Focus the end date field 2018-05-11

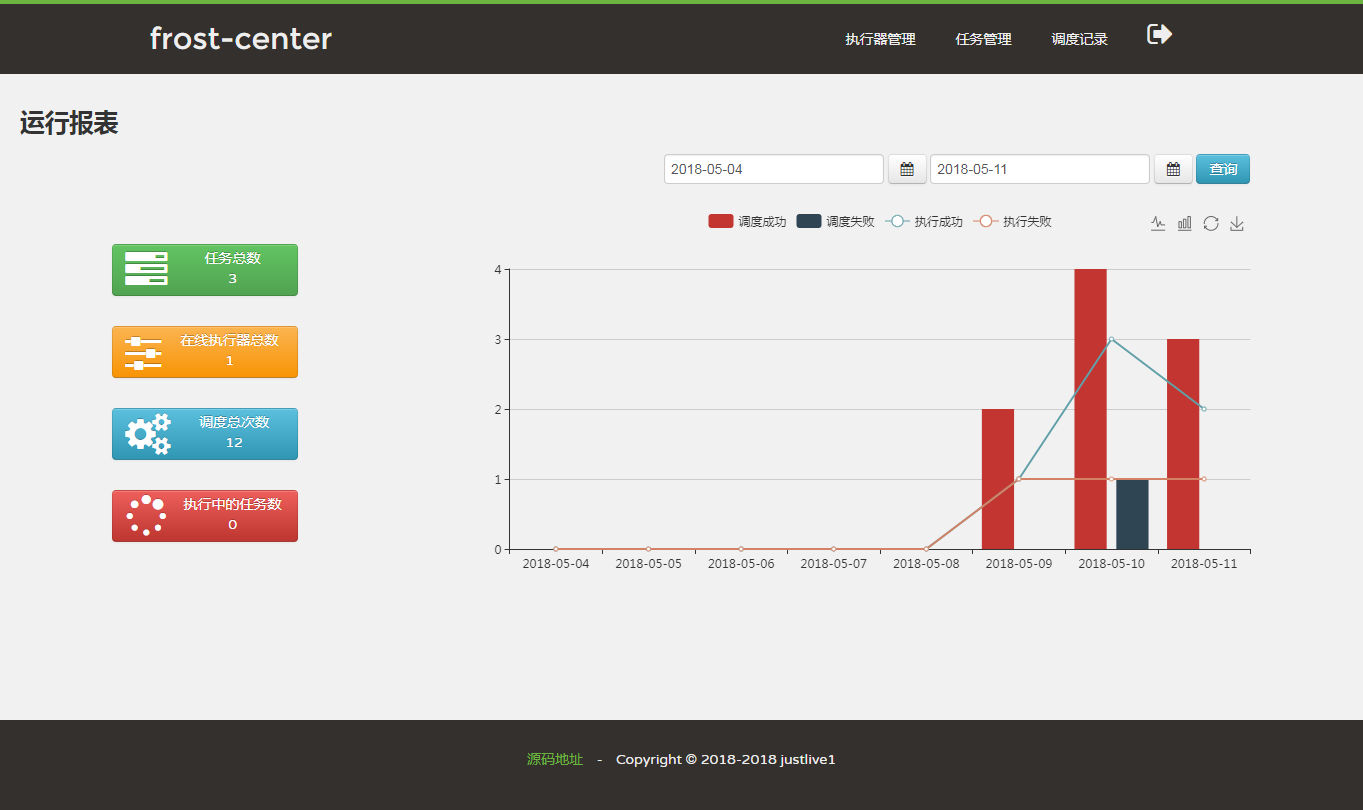[x=1040, y=169]
